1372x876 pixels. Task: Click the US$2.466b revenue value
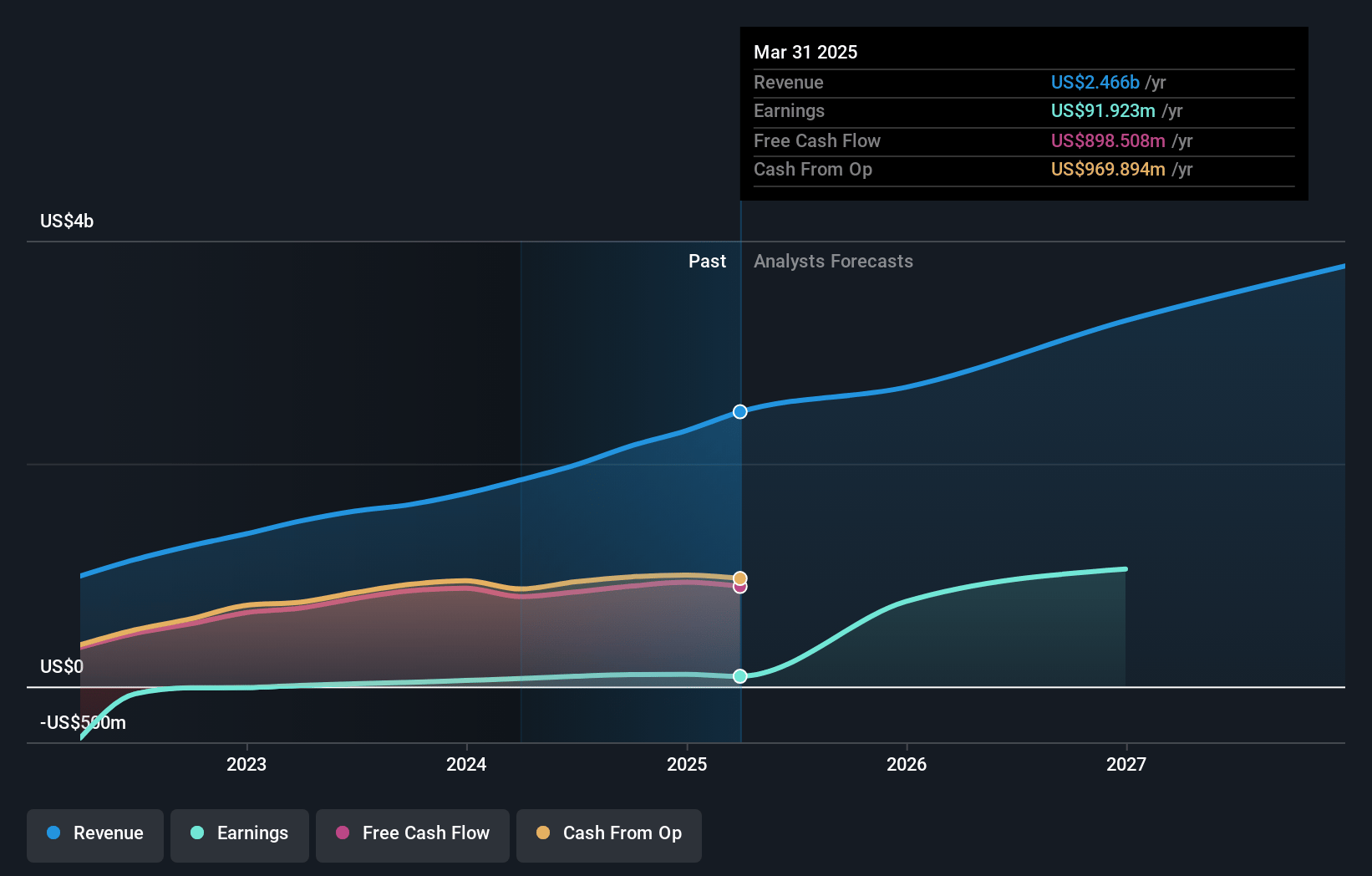coord(1095,83)
